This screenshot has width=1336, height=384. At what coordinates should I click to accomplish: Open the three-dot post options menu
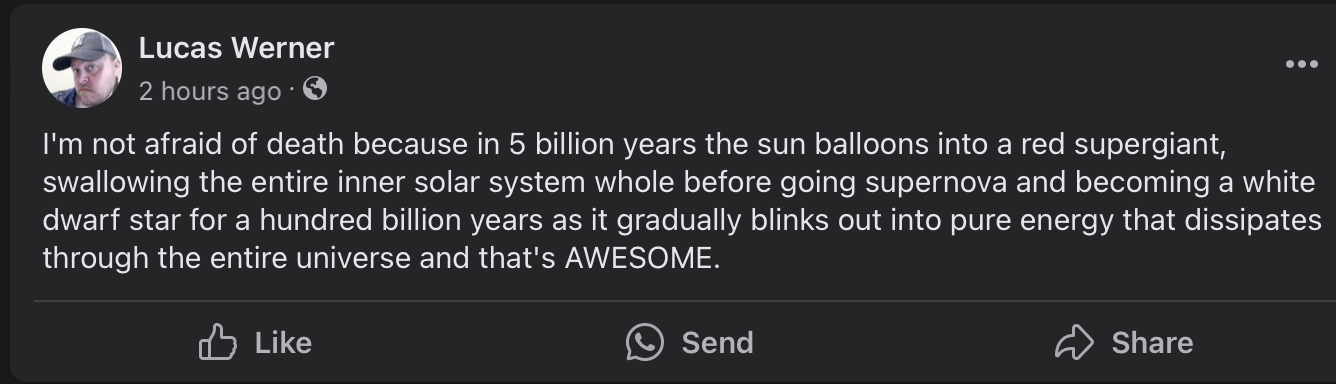tap(1301, 65)
